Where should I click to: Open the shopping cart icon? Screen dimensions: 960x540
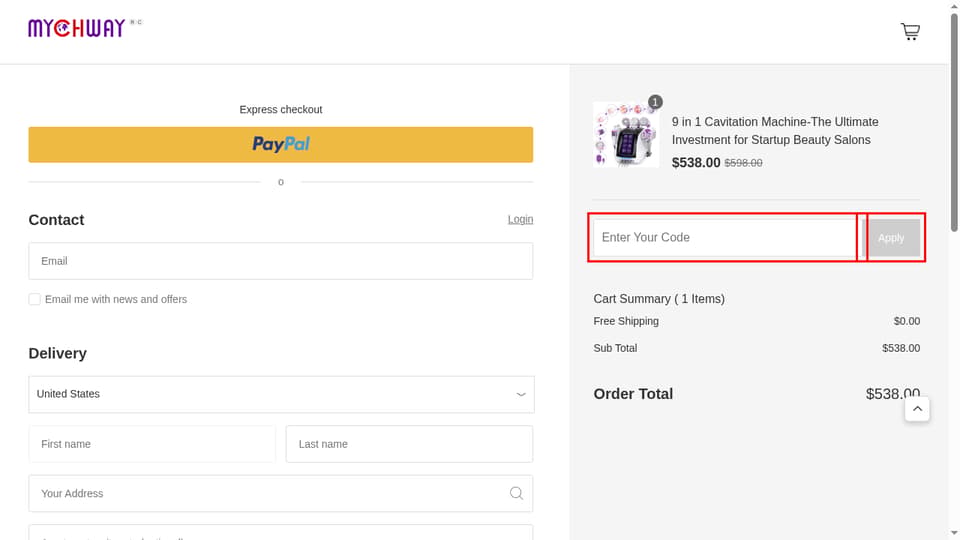[910, 31]
